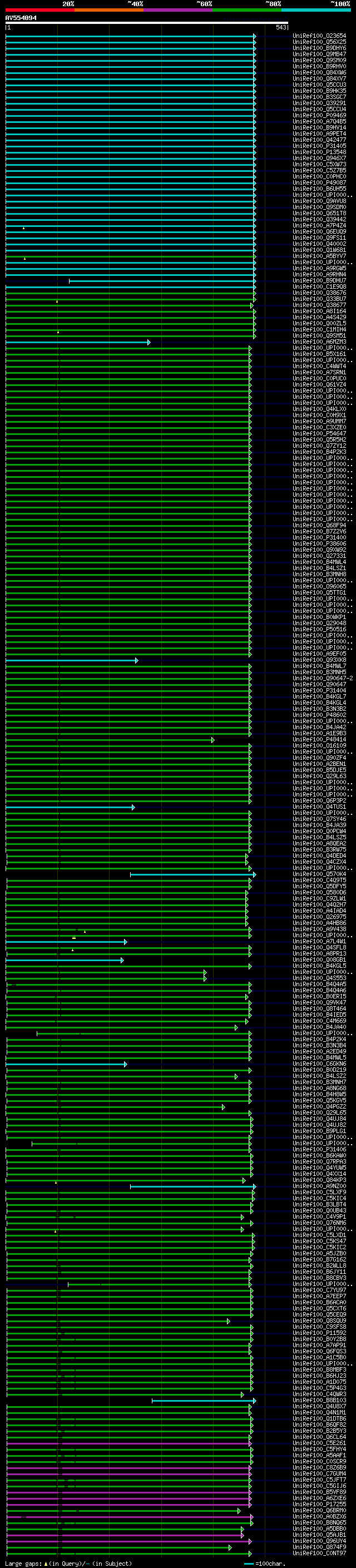
Task: Open the UniRef100_Q56X25 hit label
Action: pos(319,42)
